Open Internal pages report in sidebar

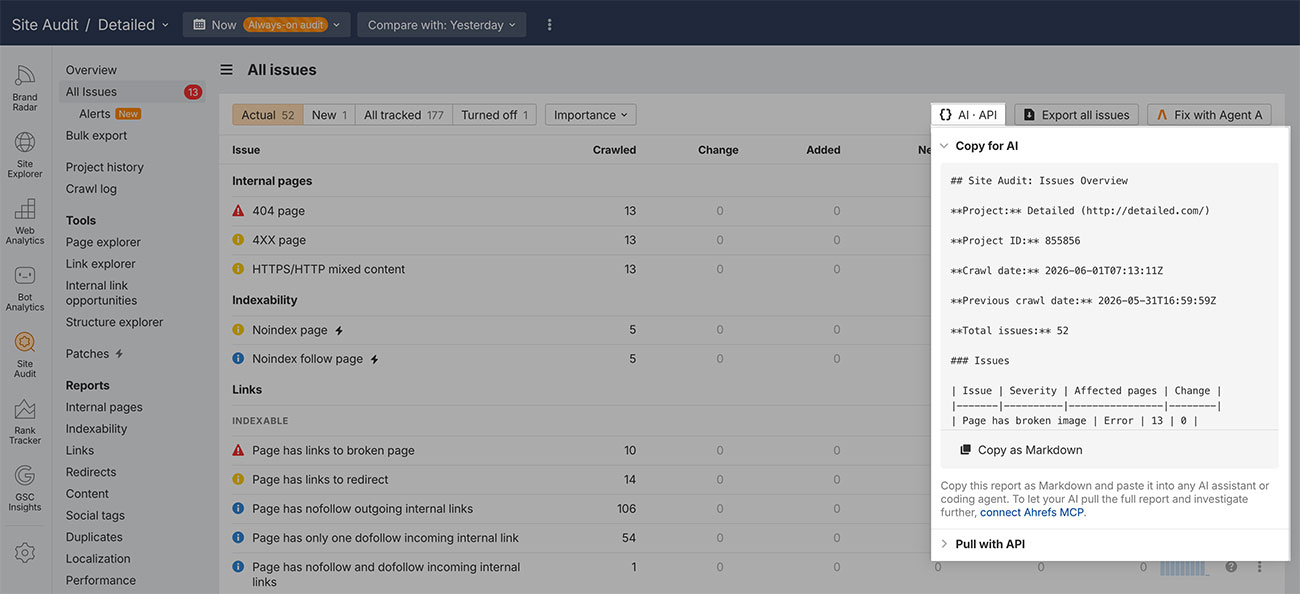[104, 407]
